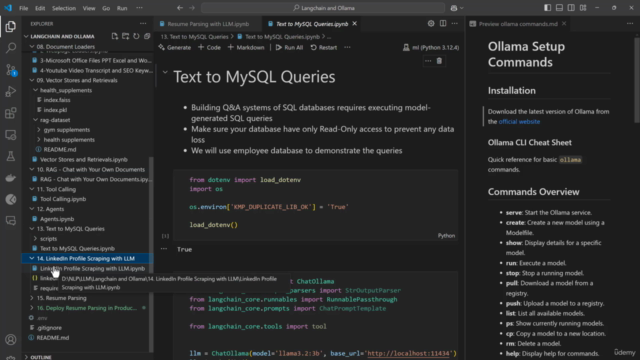Open more cell actions ellipsis

point(428,61)
